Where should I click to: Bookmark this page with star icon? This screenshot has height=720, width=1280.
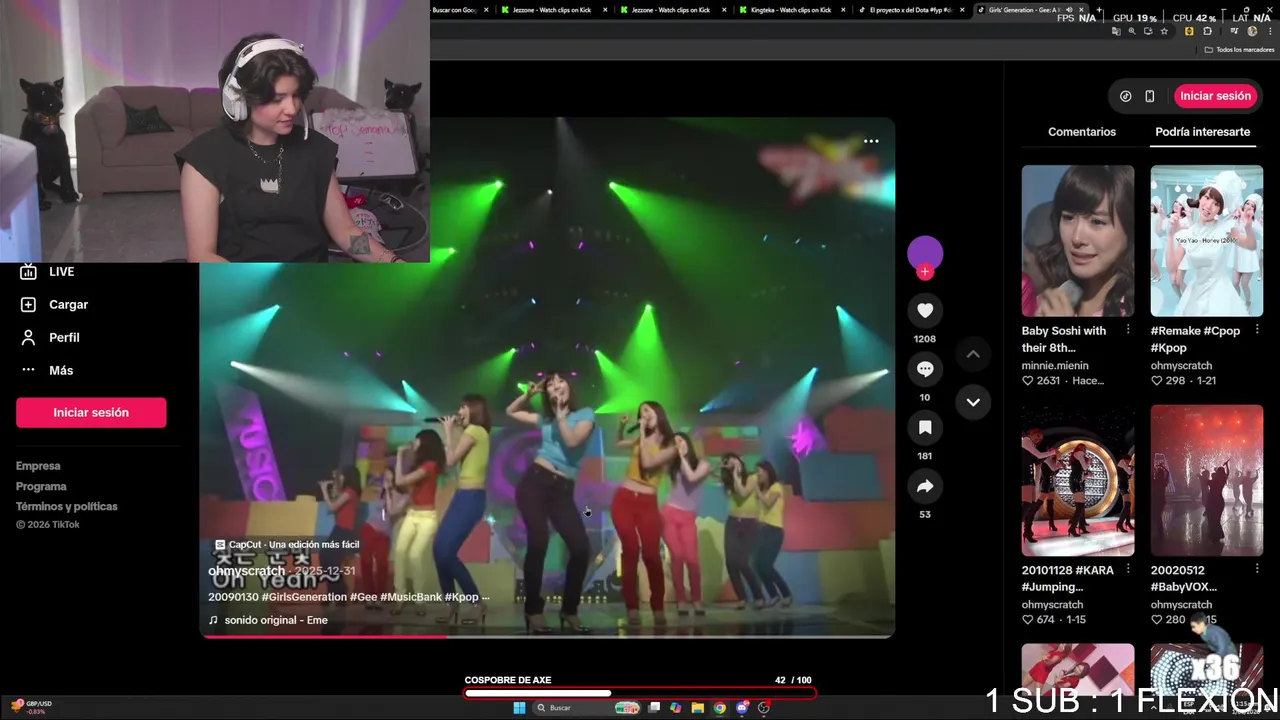[1164, 31]
